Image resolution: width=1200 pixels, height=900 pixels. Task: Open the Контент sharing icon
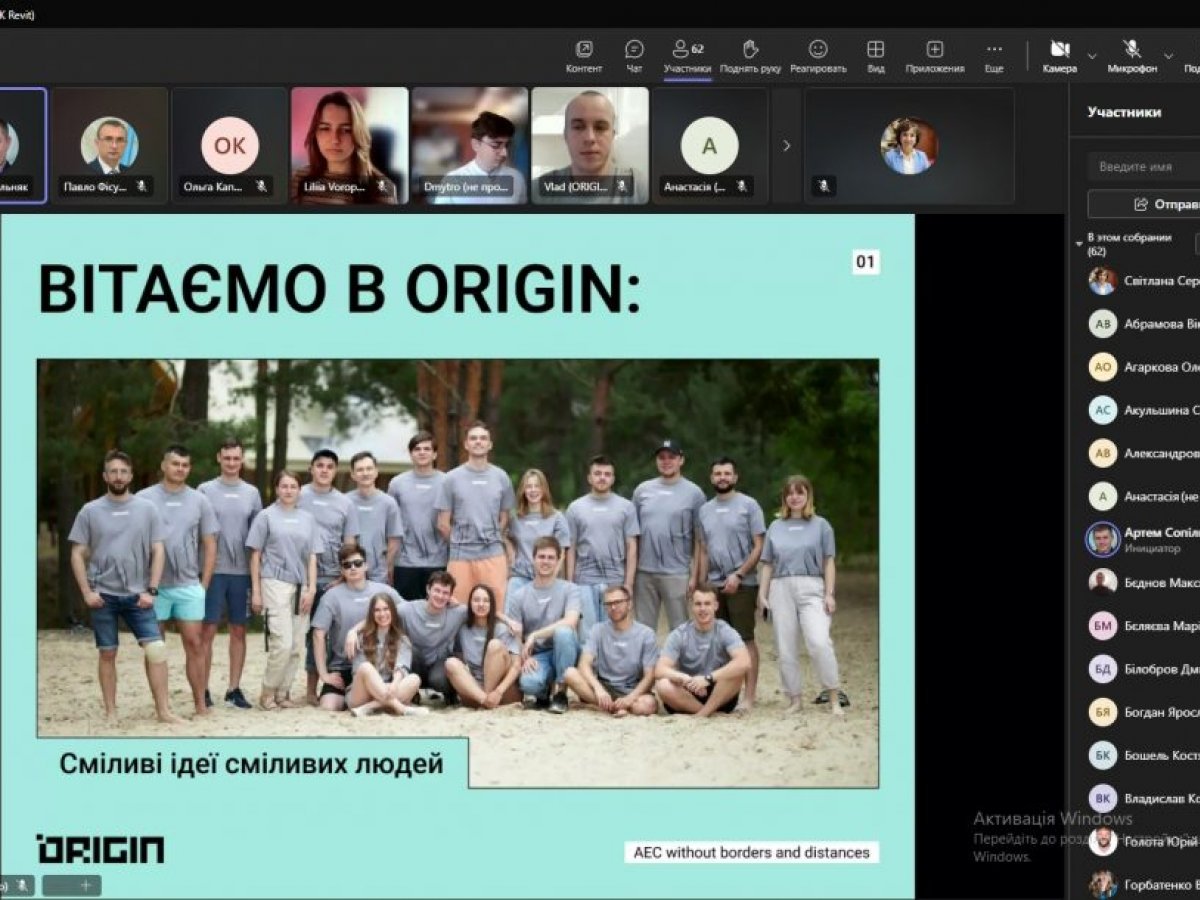point(584,56)
